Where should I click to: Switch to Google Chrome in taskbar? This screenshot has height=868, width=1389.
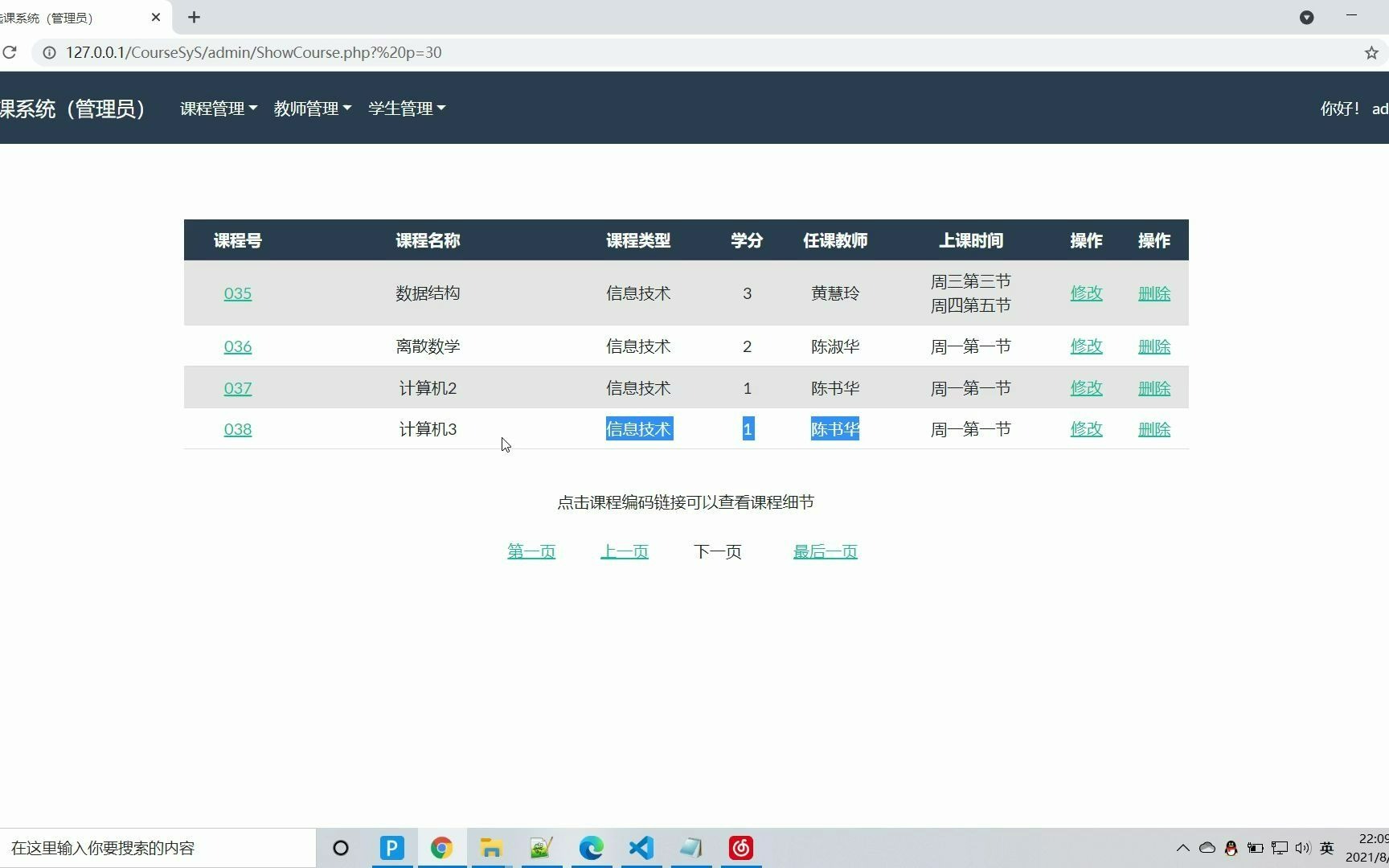(441, 848)
